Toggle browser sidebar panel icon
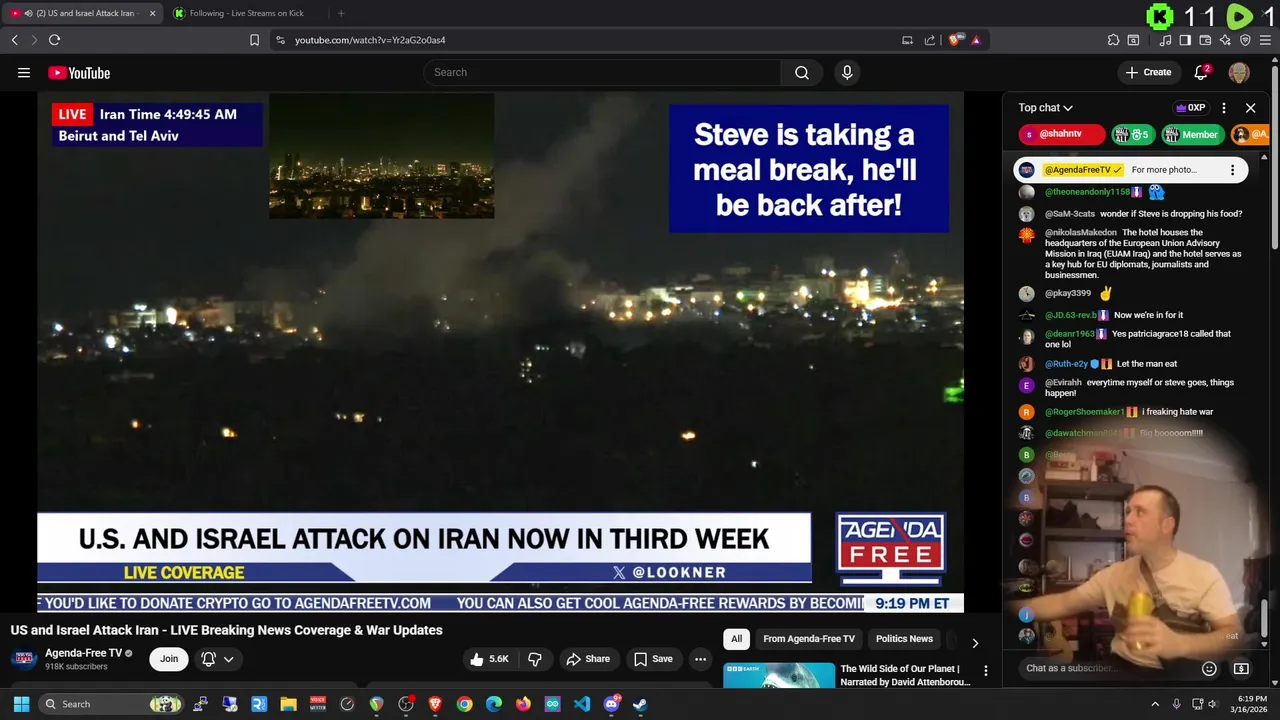Image resolution: width=1280 pixels, height=720 pixels. 1185,40
